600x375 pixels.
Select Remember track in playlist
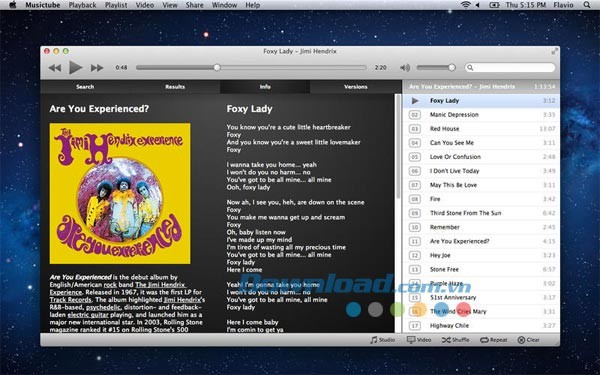pos(481,227)
